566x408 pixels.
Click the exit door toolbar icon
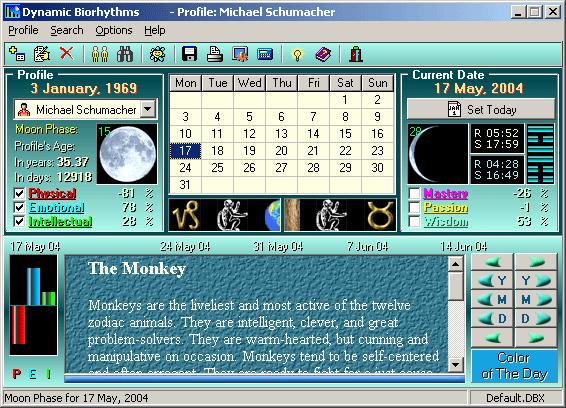point(356,54)
